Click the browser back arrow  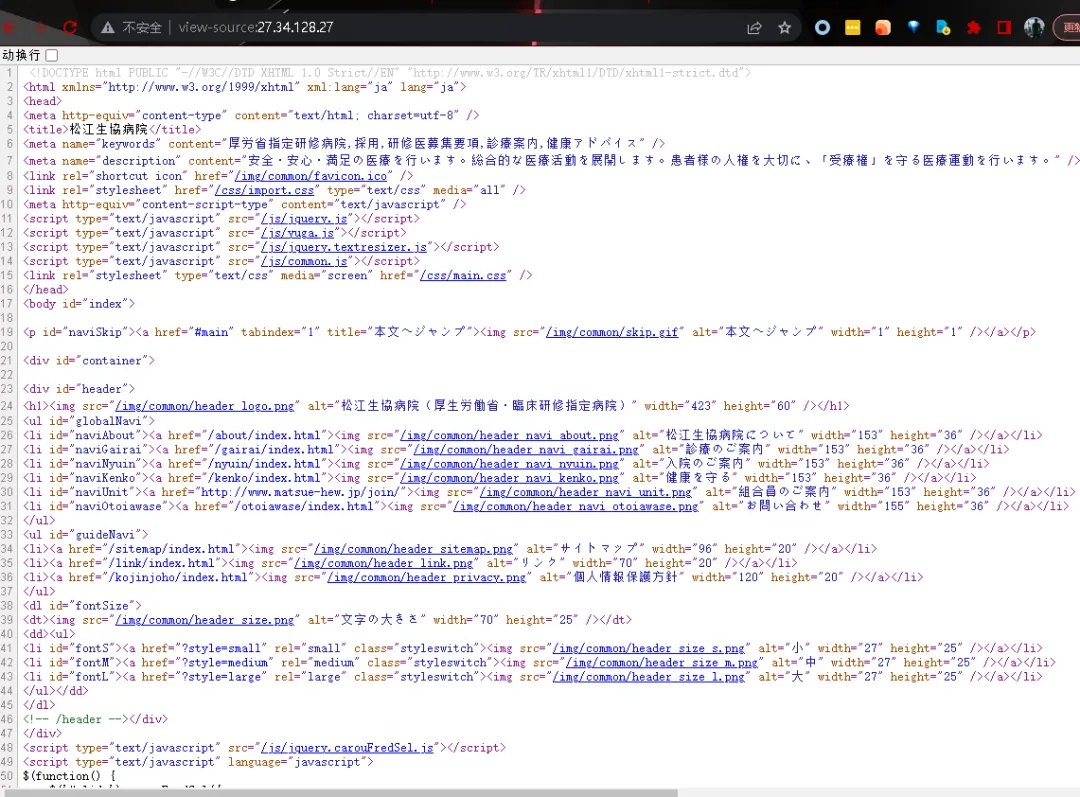(x=8, y=28)
